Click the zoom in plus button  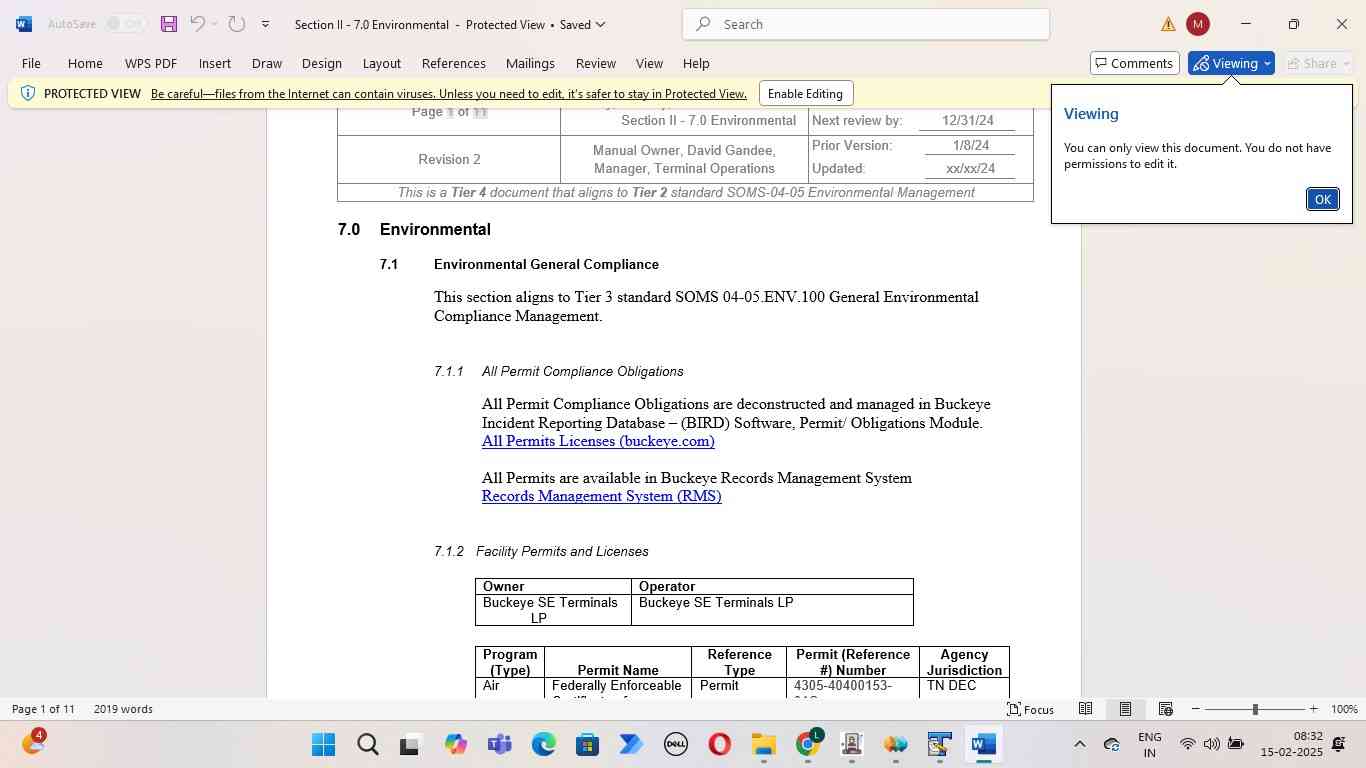pos(1313,709)
